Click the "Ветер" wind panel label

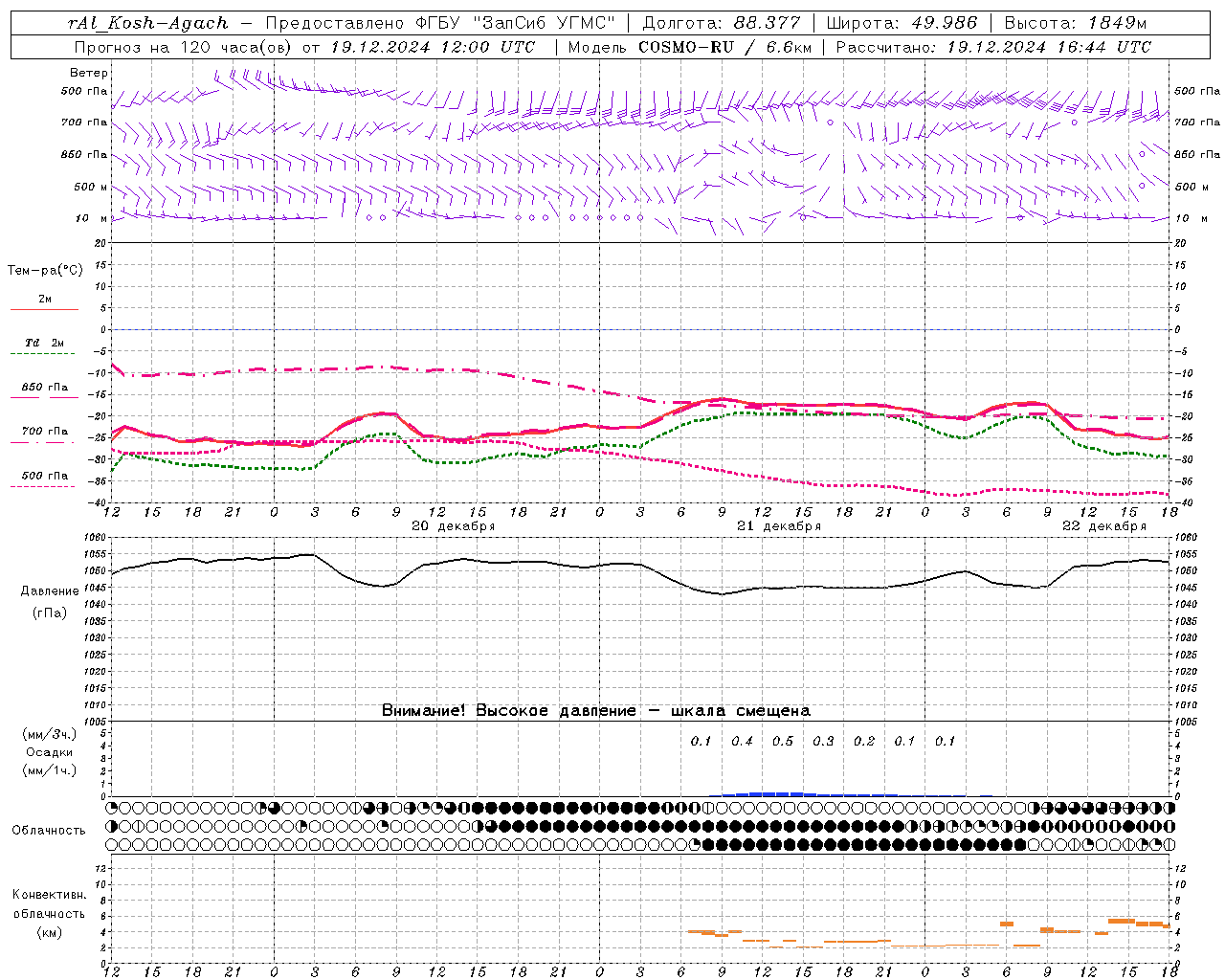[x=89, y=73]
